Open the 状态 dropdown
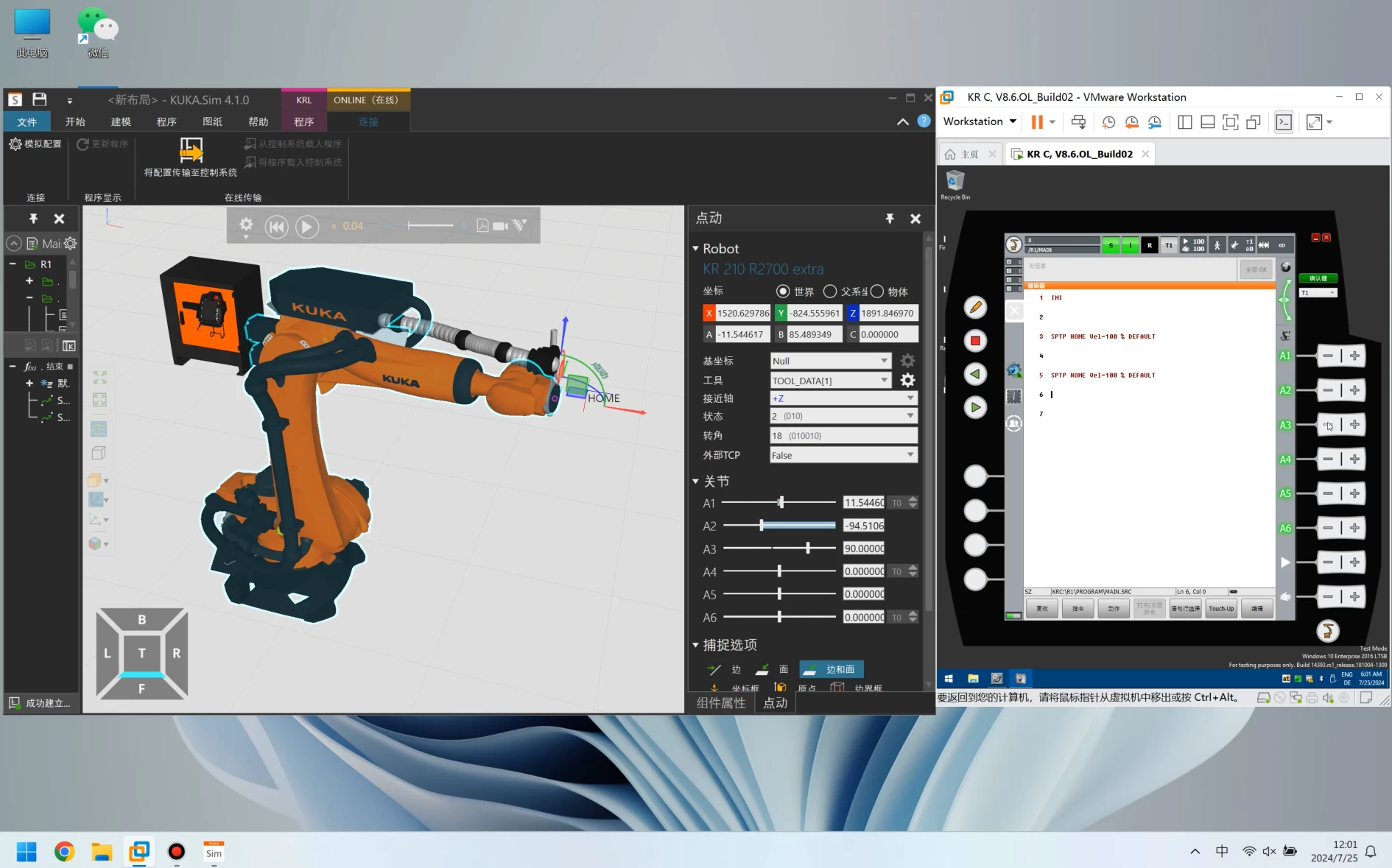Screen dimensions: 1392x868 [x=844, y=416]
